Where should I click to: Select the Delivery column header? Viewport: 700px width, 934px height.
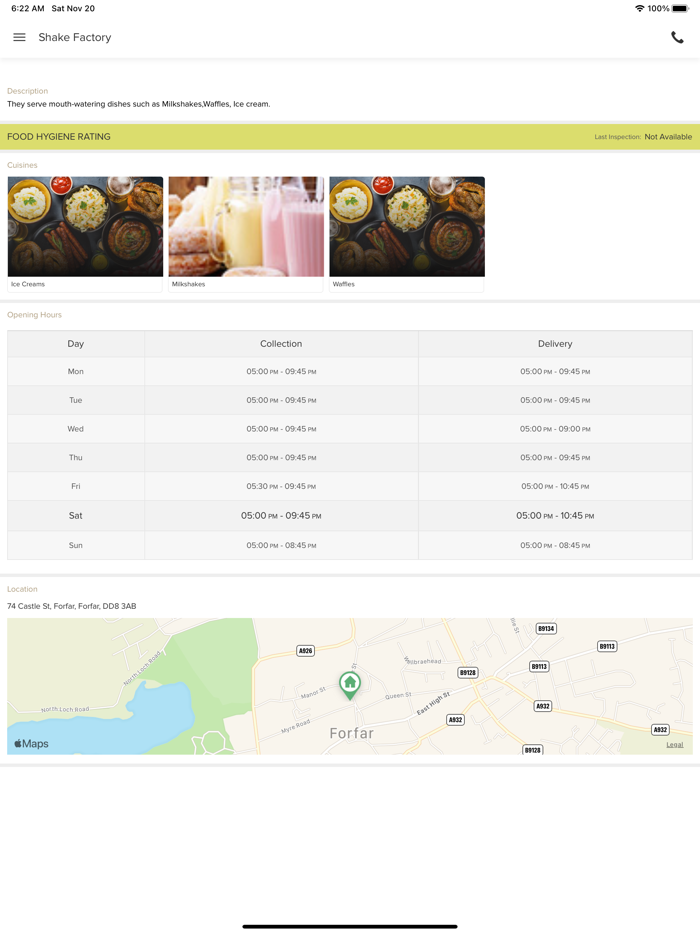click(x=555, y=344)
